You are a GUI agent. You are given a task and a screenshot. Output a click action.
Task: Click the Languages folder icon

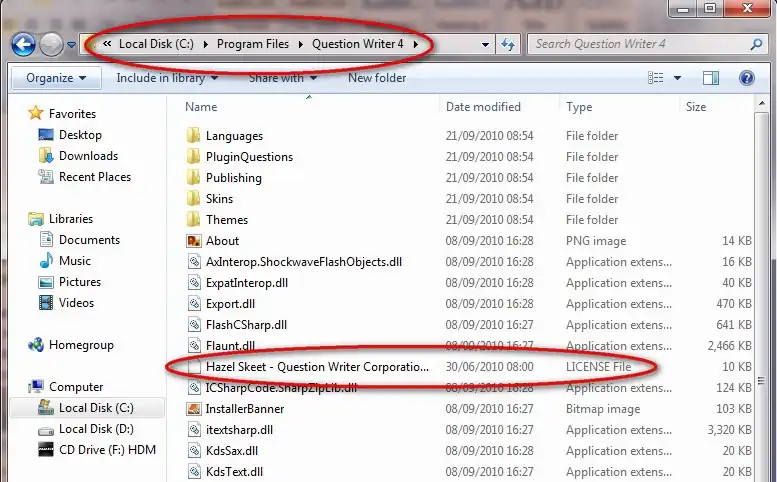click(194, 136)
